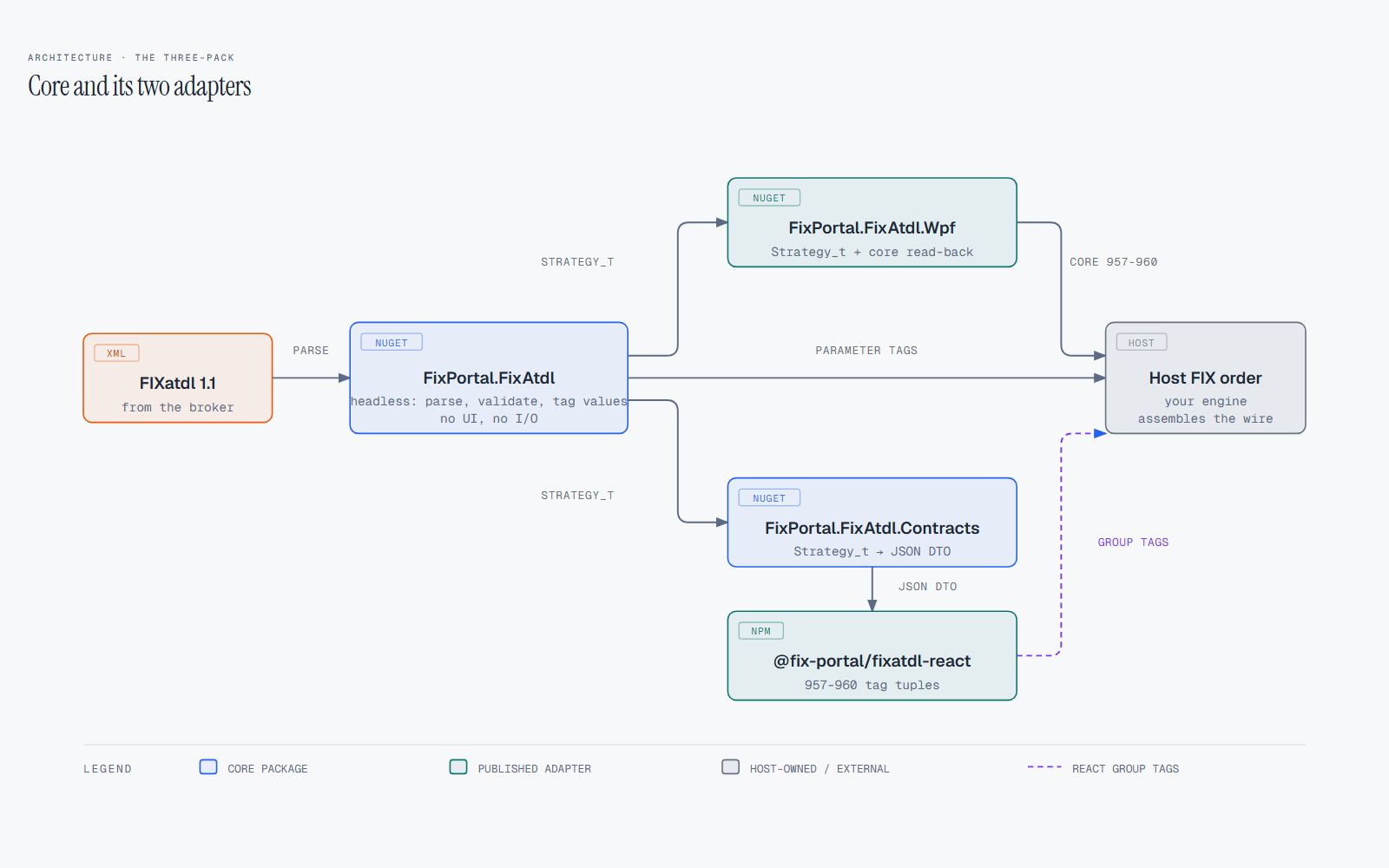This screenshot has width=1389, height=868.
Task: Click the REACT GROUP TAGS legend text
Action: click(1125, 769)
